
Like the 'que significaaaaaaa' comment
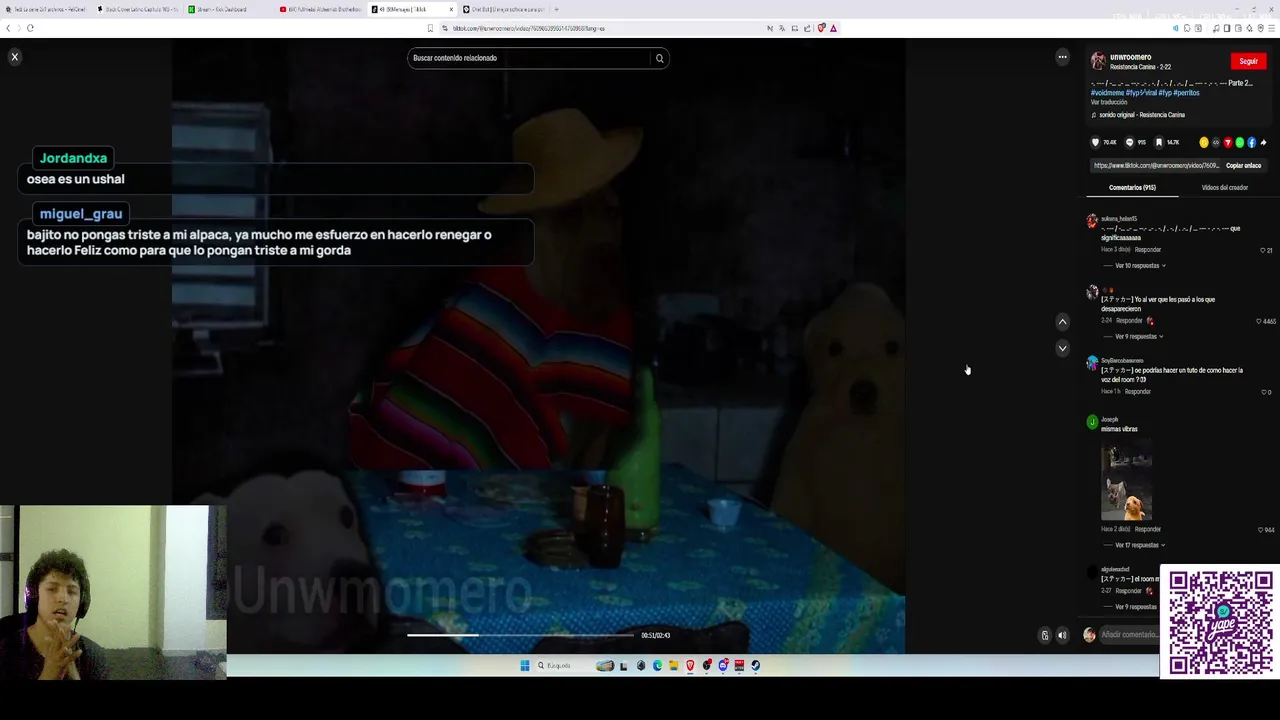point(1263,250)
